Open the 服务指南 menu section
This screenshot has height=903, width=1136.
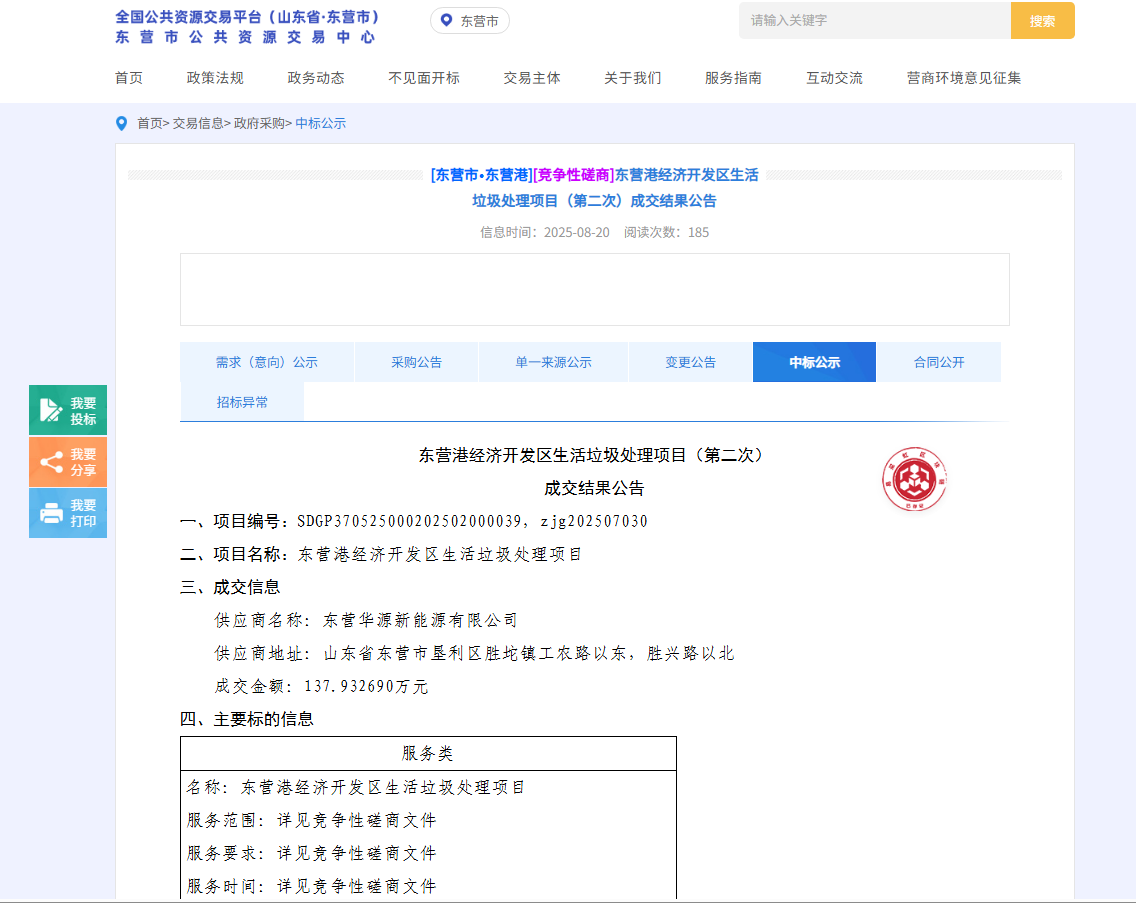tap(731, 77)
